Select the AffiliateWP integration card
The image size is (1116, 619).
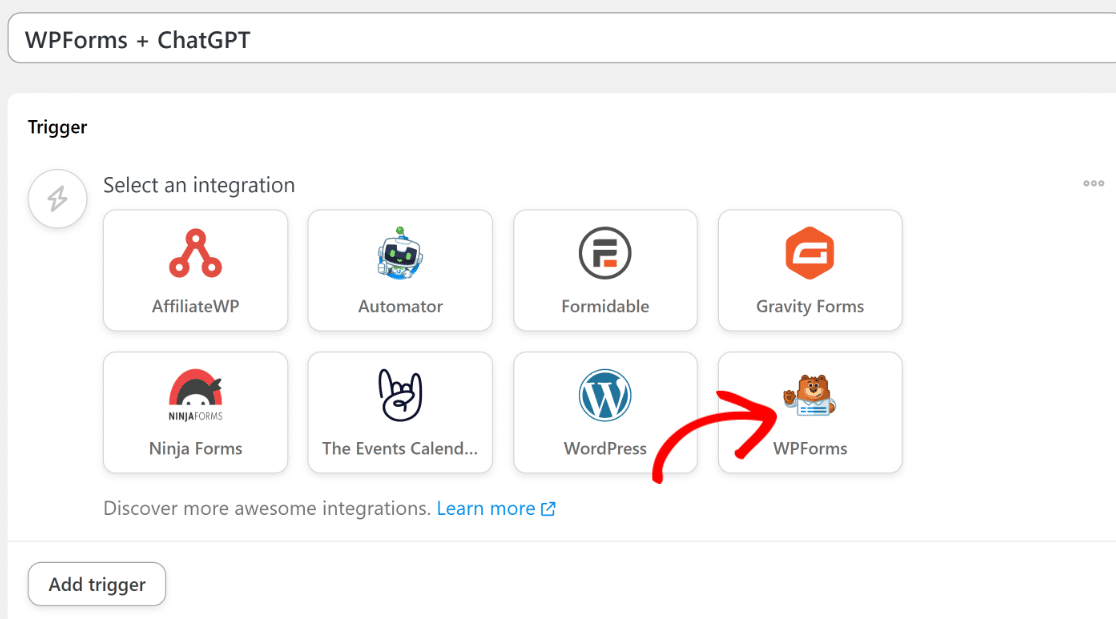point(196,270)
